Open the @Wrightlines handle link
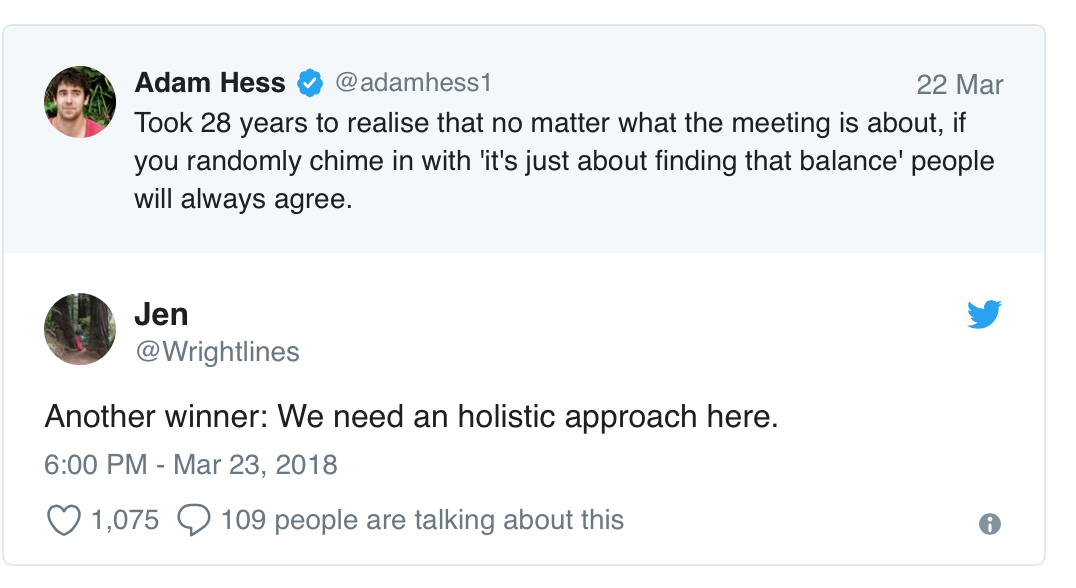 [x=217, y=352]
